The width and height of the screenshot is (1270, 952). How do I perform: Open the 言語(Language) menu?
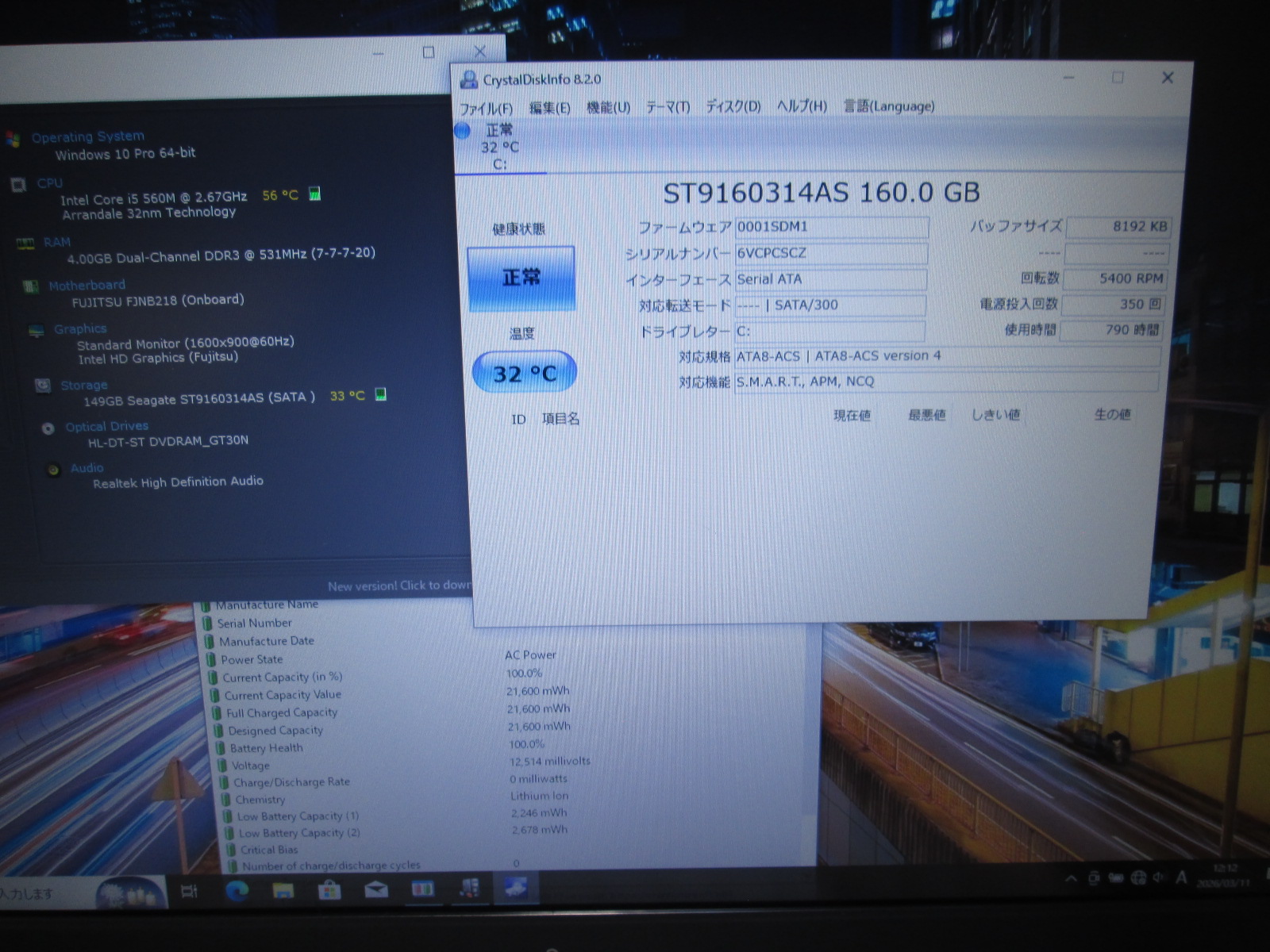pyautogui.click(x=888, y=106)
